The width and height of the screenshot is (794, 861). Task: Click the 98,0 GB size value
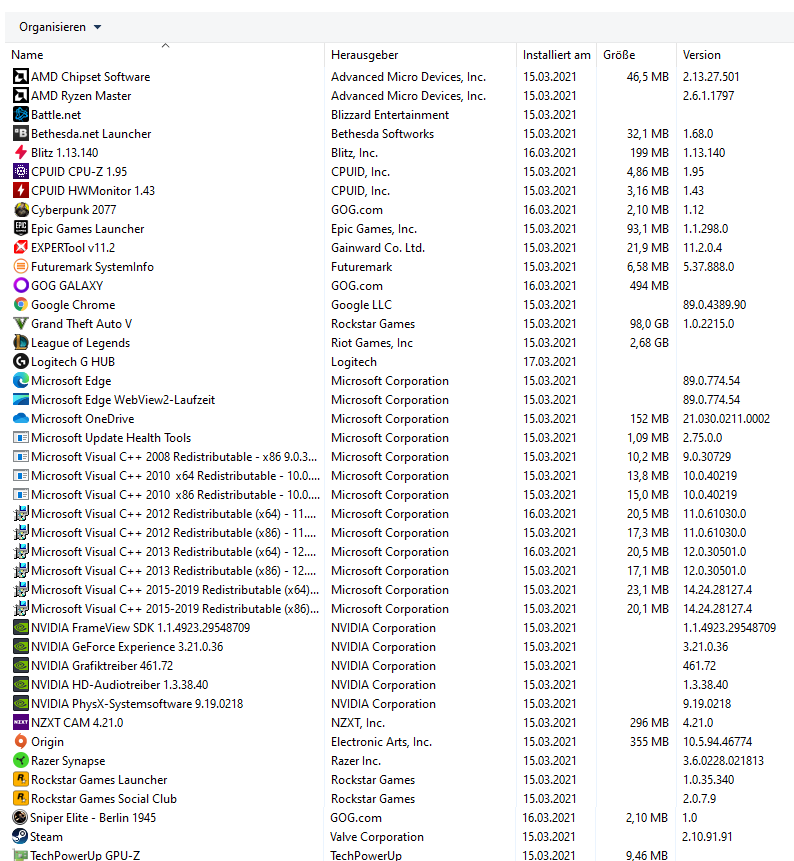tap(649, 323)
